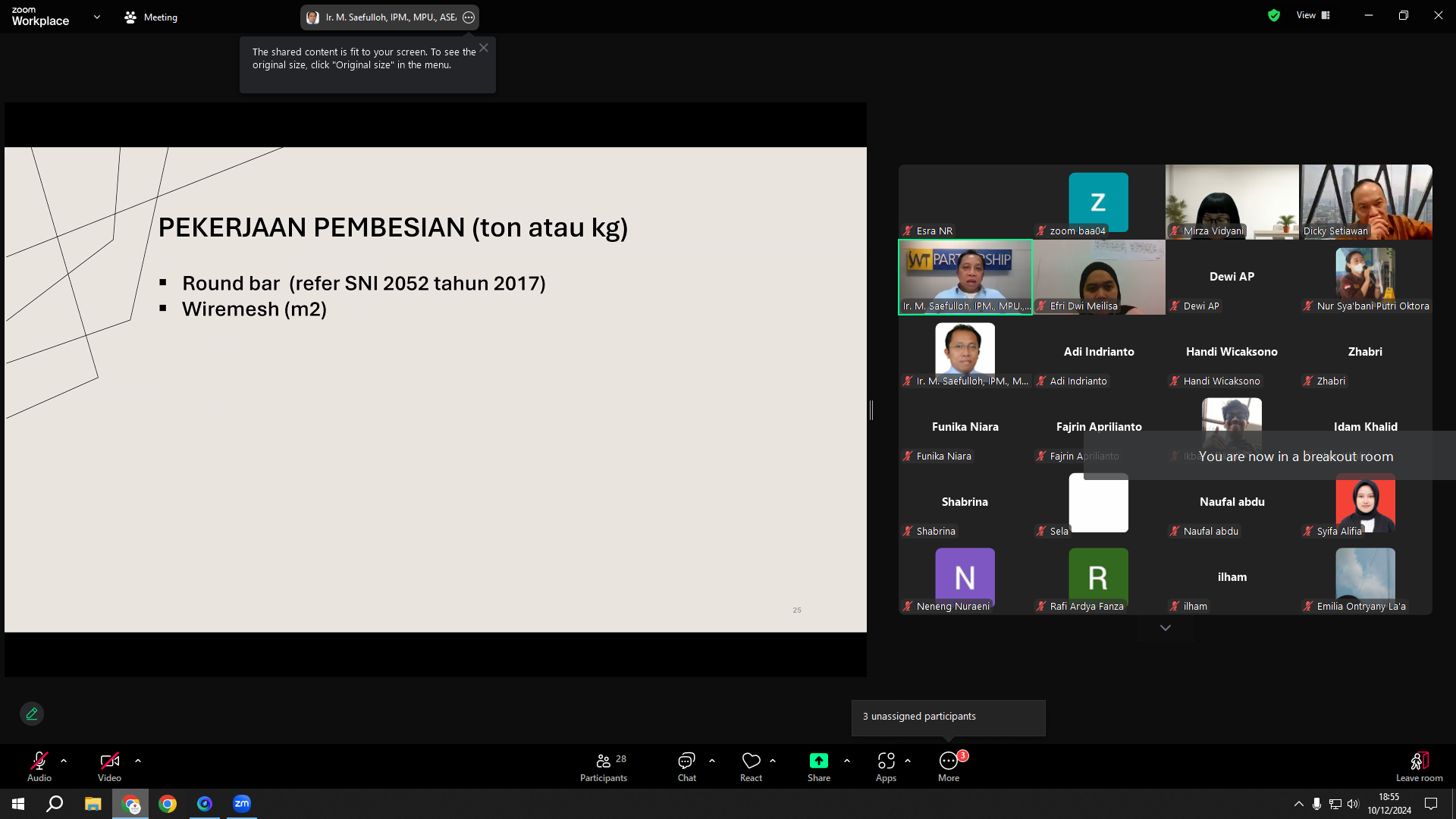Open the Windows notification center
The height and width of the screenshot is (819, 1456).
point(1431,804)
